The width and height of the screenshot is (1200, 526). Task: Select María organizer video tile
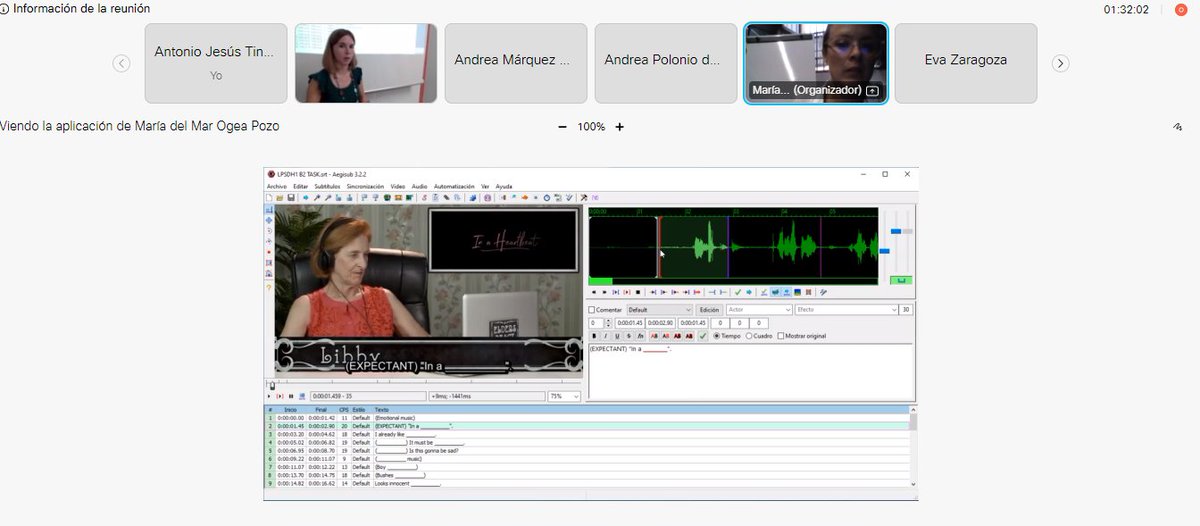coord(816,63)
